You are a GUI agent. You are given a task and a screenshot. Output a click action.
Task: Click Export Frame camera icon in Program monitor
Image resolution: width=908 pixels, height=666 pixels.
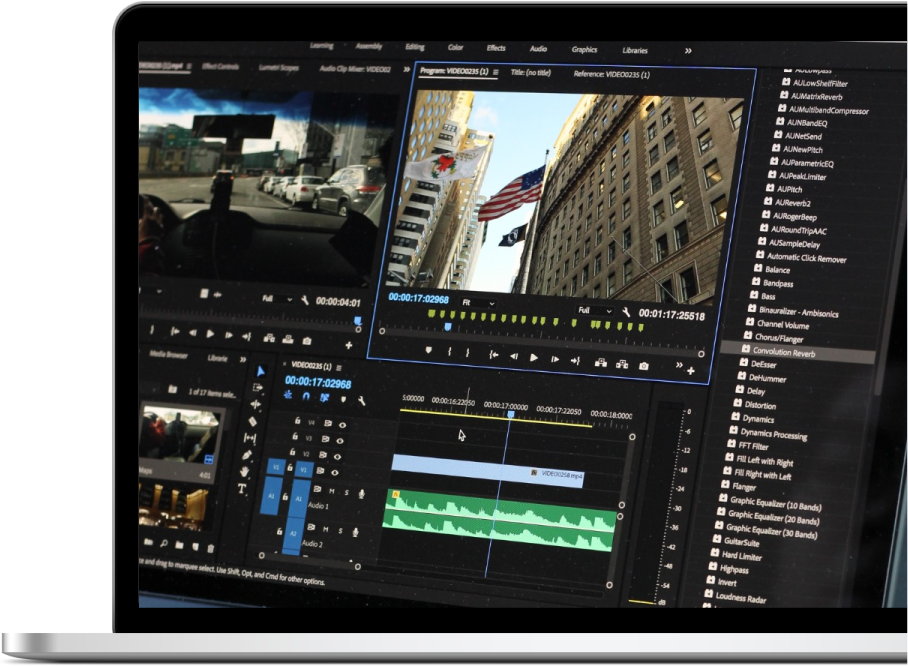(x=643, y=366)
